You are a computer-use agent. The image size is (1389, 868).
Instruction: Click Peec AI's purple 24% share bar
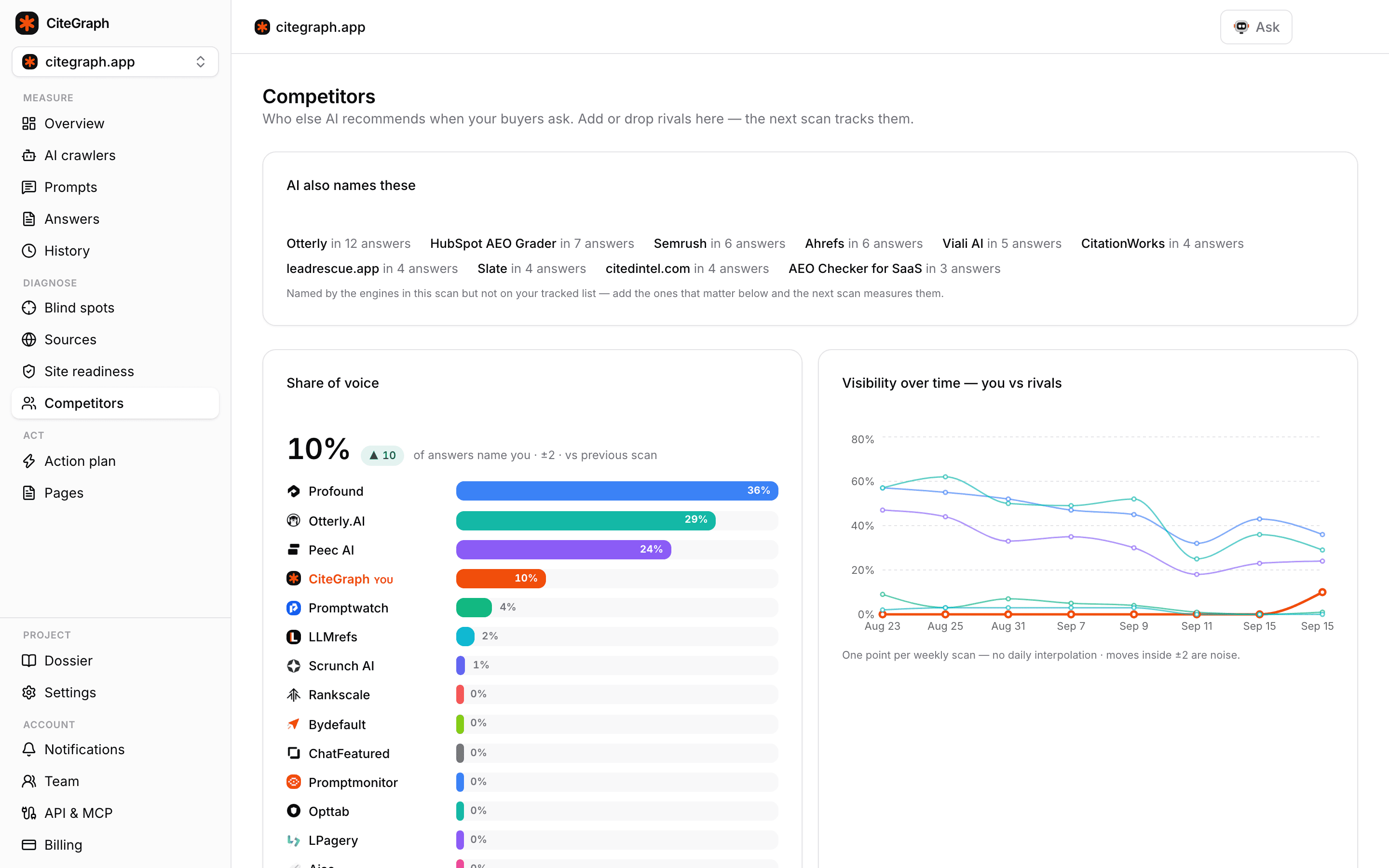point(564,550)
